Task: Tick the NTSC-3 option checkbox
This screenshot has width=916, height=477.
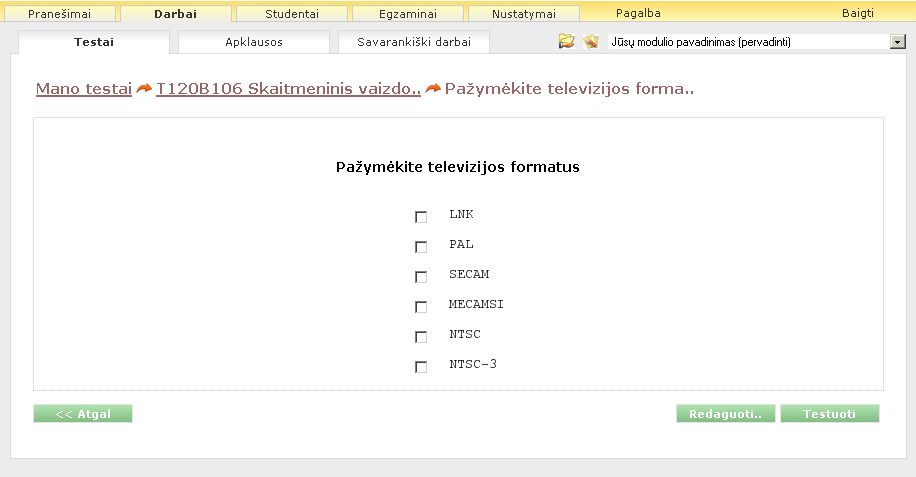Action: point(421,367)
